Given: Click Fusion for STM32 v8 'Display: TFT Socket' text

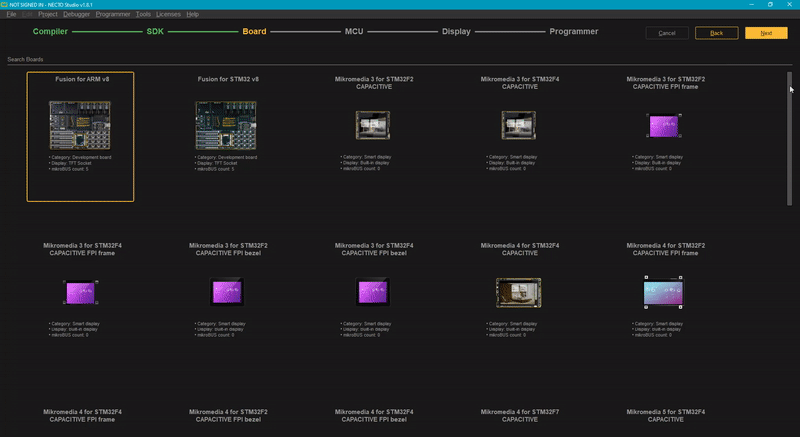Looking at the screenshot, I should 216,163.
